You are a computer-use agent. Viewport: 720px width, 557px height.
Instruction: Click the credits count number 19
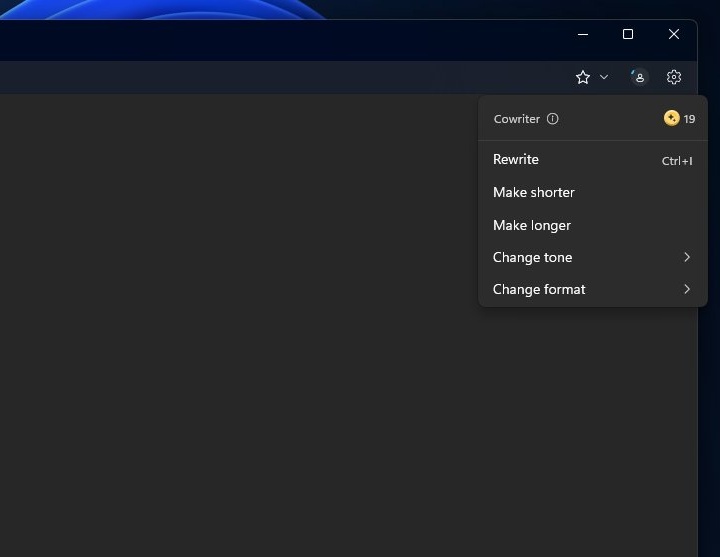(x=689, y=119)
